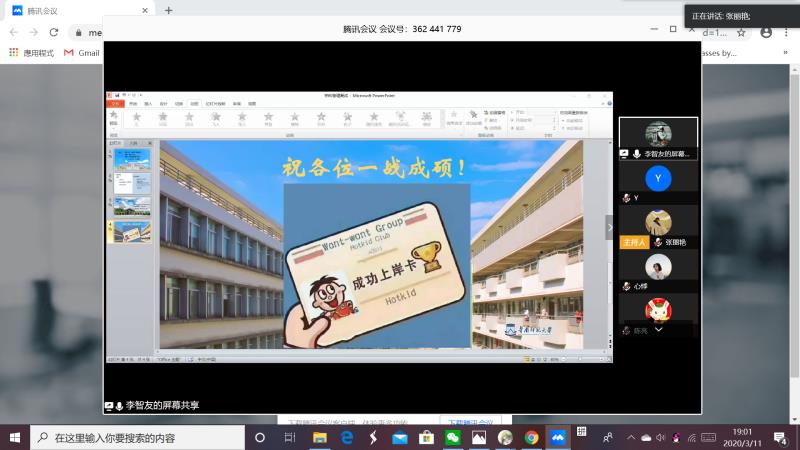
Task: Click the Cortana circle icon
Action: 260,437
